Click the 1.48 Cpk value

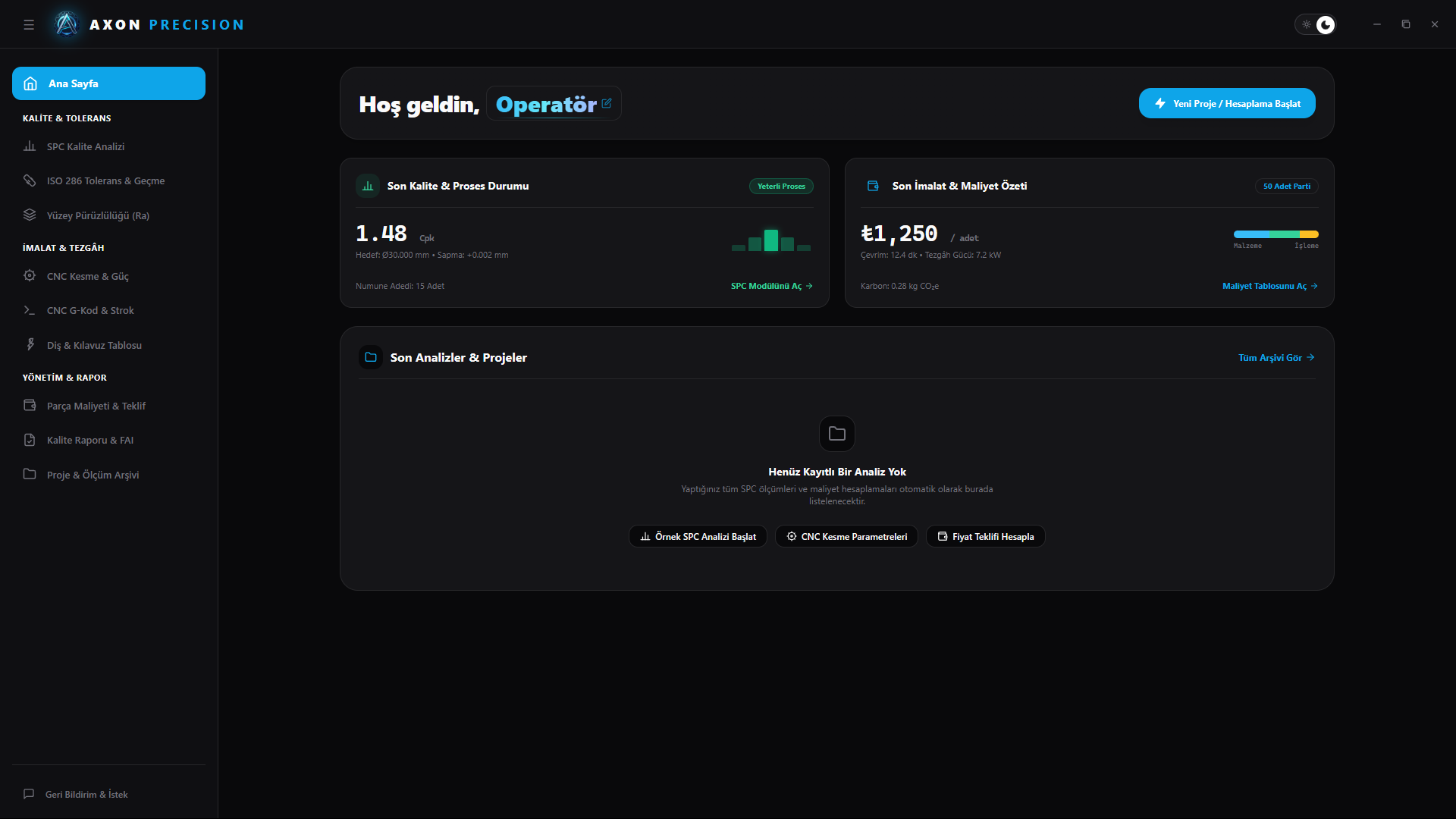pyautogui.click(x=381, y=234)
